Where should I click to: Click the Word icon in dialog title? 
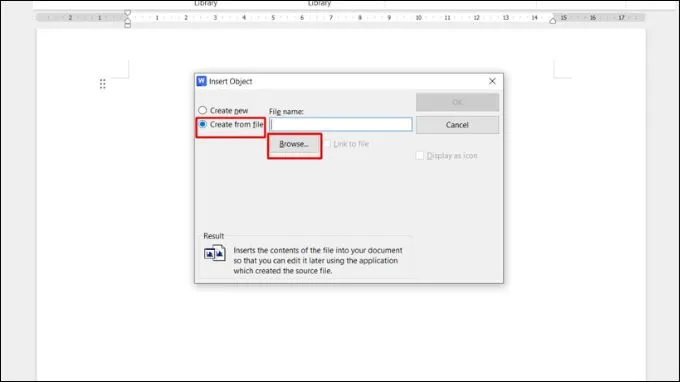(x=201, y=81)
